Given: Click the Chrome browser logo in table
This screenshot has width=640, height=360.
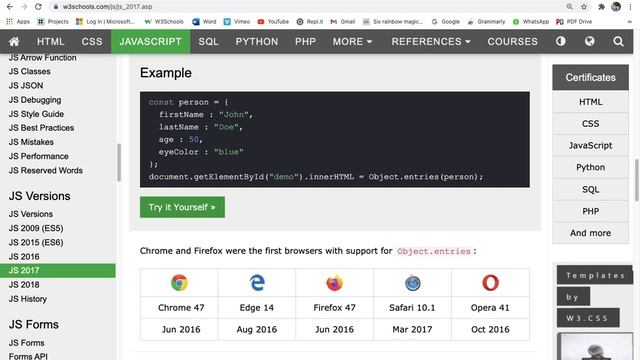Looking at the screenshot, I should click(180, 282).
